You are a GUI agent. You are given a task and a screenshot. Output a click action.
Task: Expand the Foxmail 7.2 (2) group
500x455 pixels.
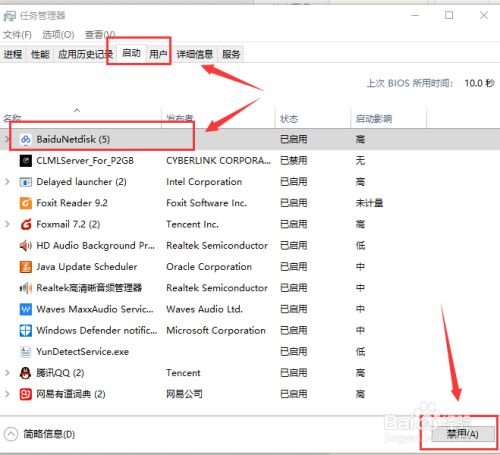[x=7, y=224]
